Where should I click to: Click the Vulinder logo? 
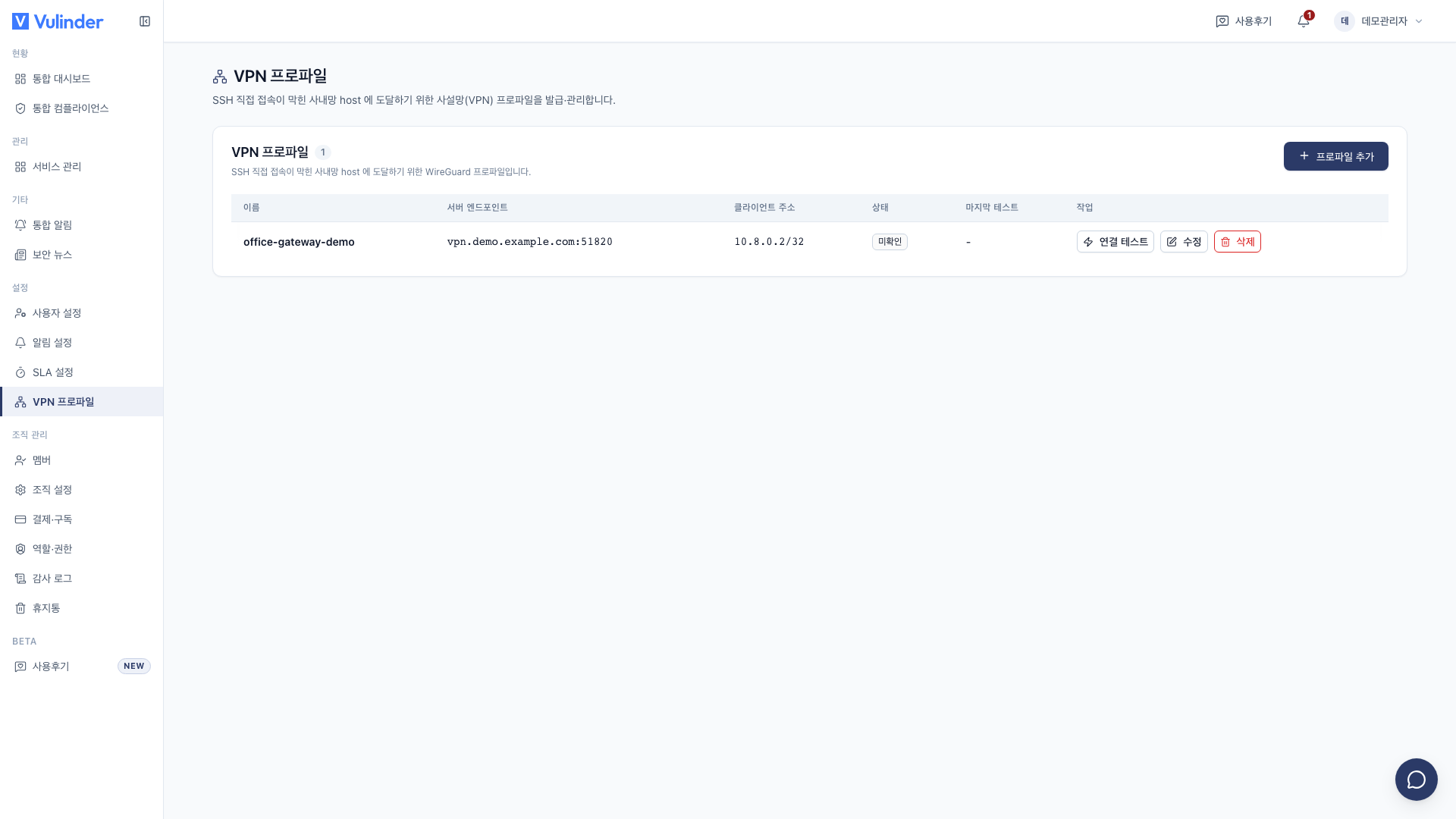58,21
